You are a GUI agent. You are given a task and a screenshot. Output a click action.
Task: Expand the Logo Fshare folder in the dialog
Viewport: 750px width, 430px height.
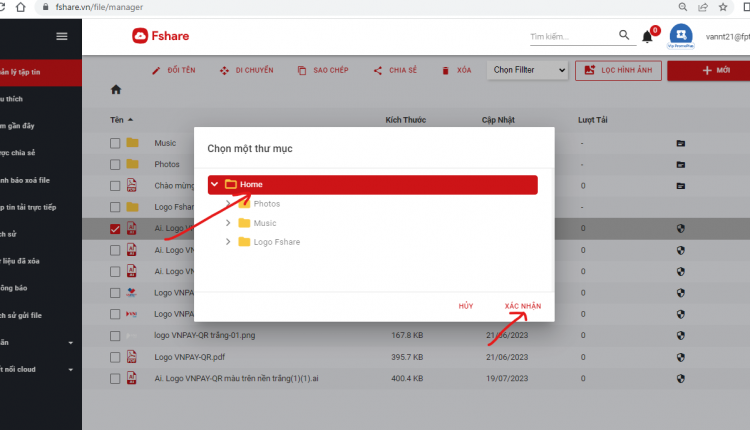click(228, 242)
